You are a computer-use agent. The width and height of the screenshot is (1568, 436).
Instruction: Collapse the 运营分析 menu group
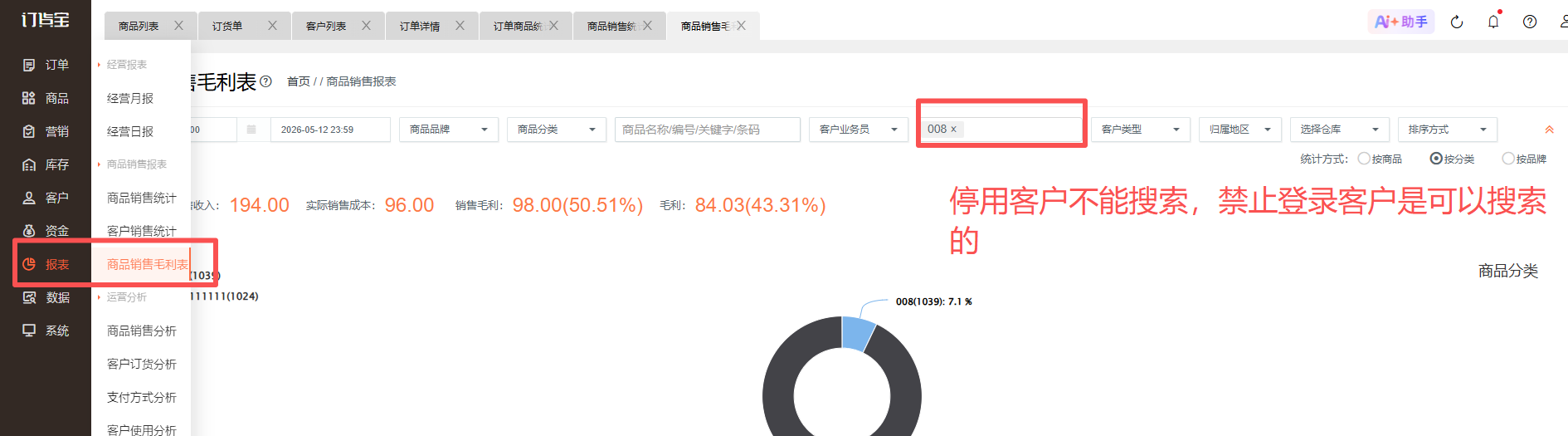[126, 297]
